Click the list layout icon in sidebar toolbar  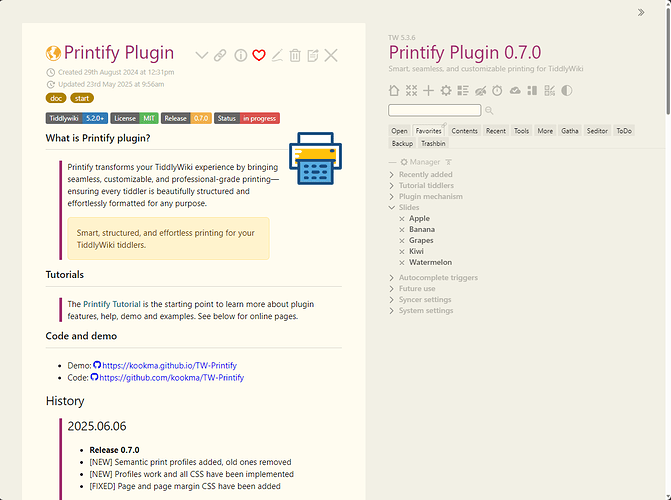463,90
